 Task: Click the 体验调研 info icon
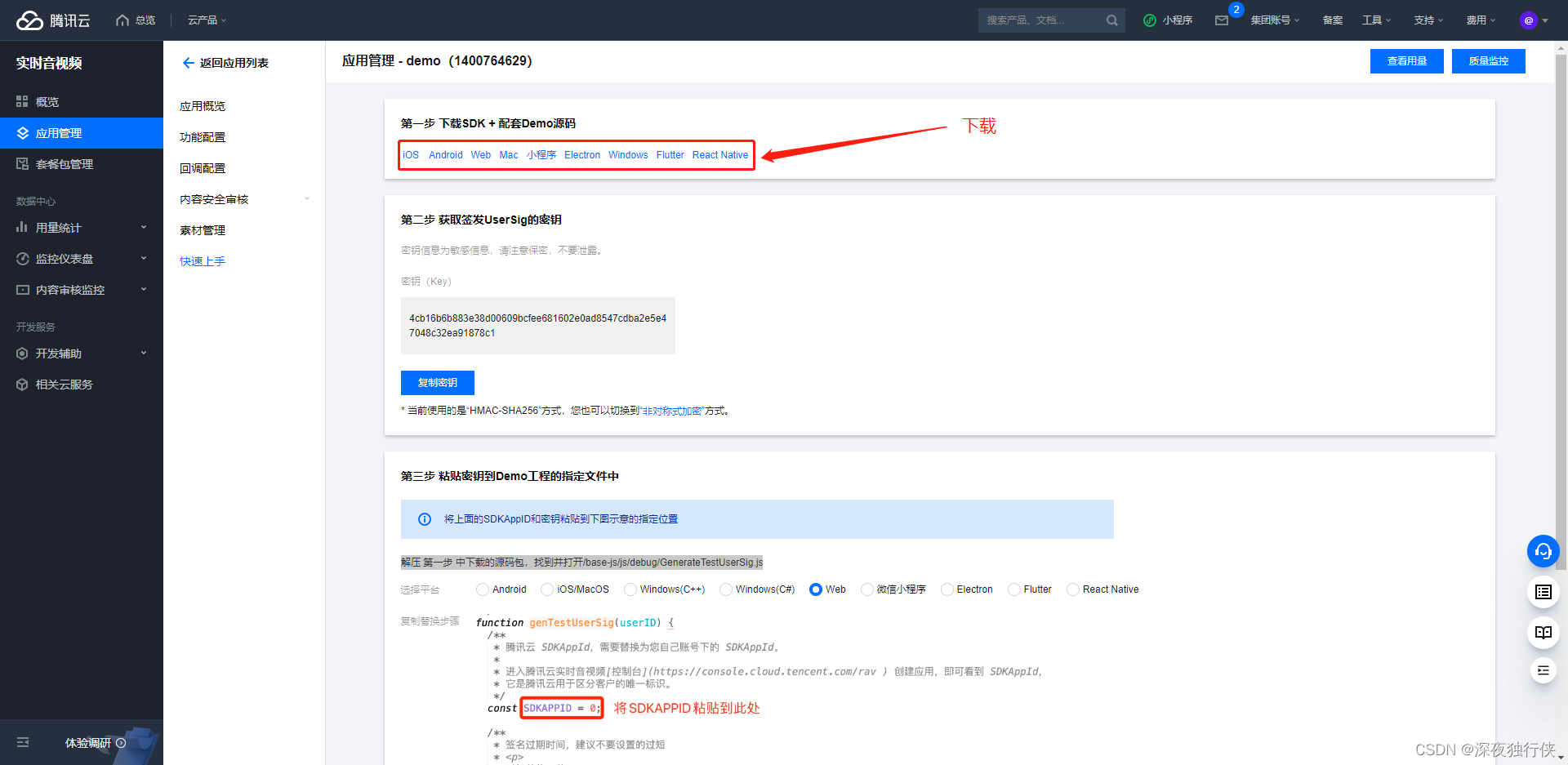pos(121,743)
